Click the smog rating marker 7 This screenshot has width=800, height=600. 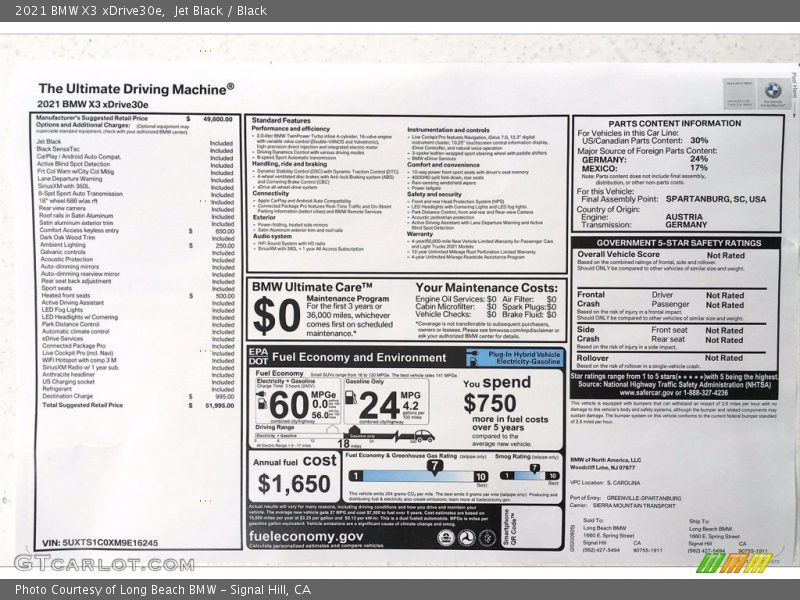pyautogui.click(x=534, y=468)
